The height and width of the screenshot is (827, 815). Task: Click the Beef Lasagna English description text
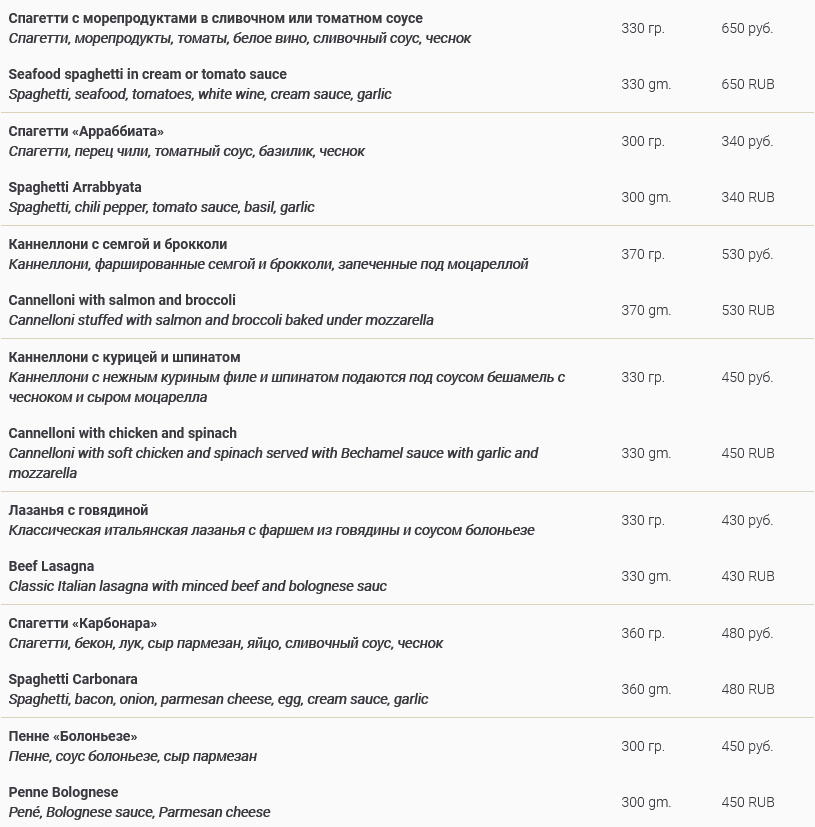point(197,586)
